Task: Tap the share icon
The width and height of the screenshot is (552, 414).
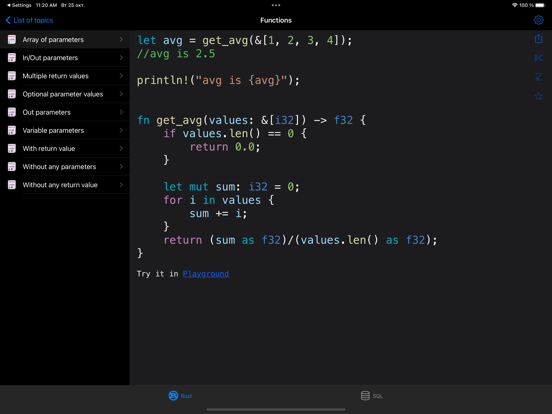Action: (538, 39)
